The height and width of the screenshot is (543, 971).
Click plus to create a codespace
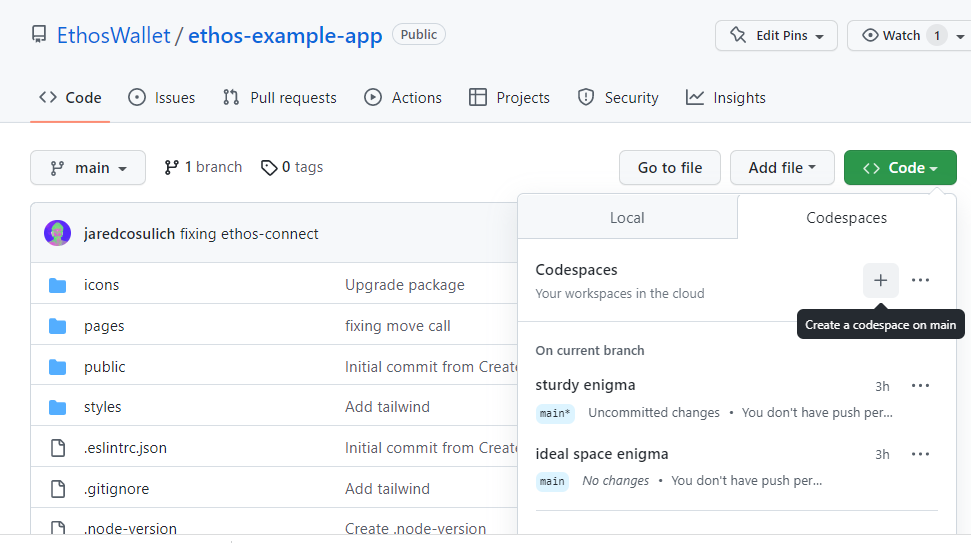tap(881, 280)
